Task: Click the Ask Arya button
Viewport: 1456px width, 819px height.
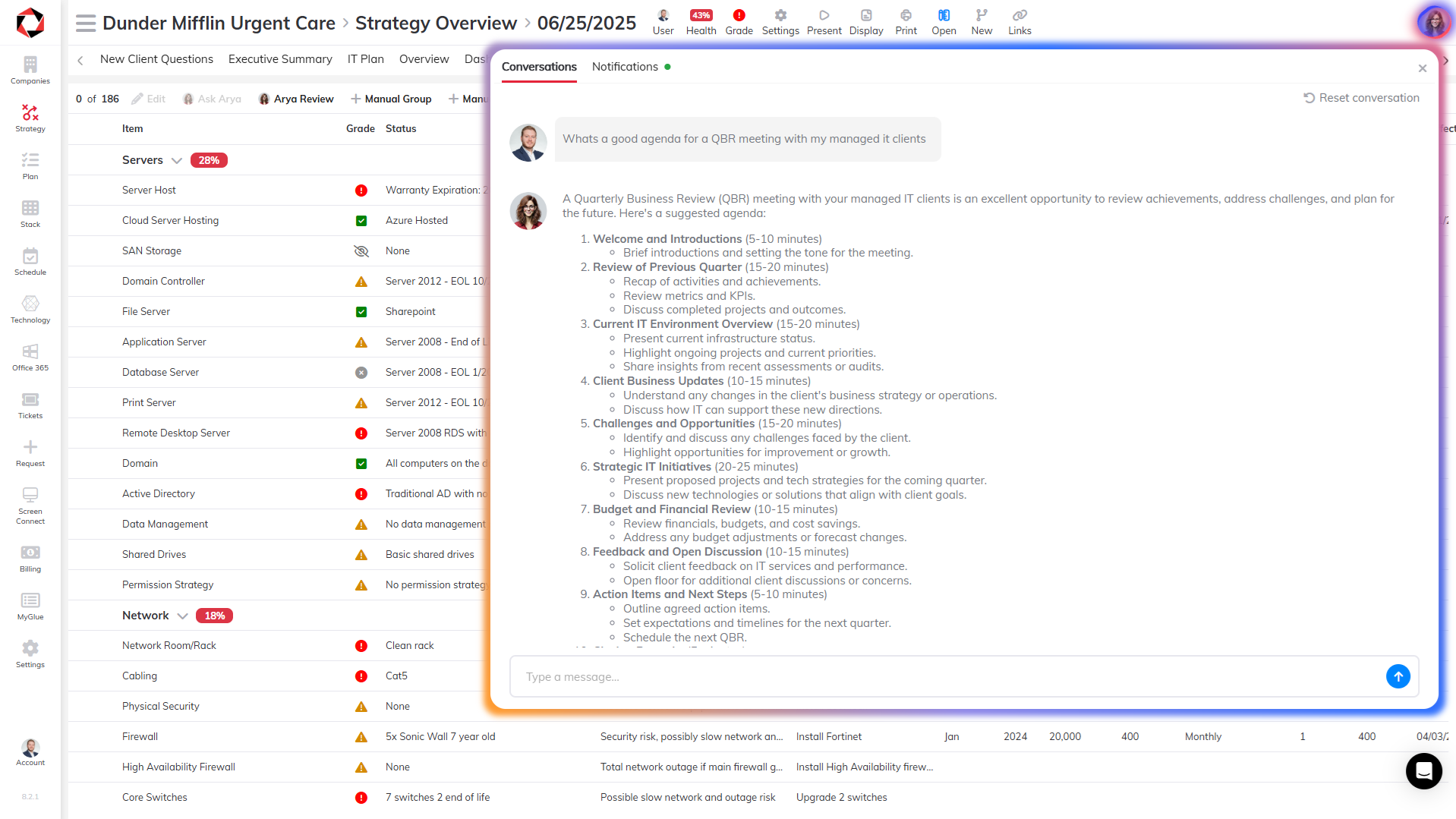Action: click(212, 99)
